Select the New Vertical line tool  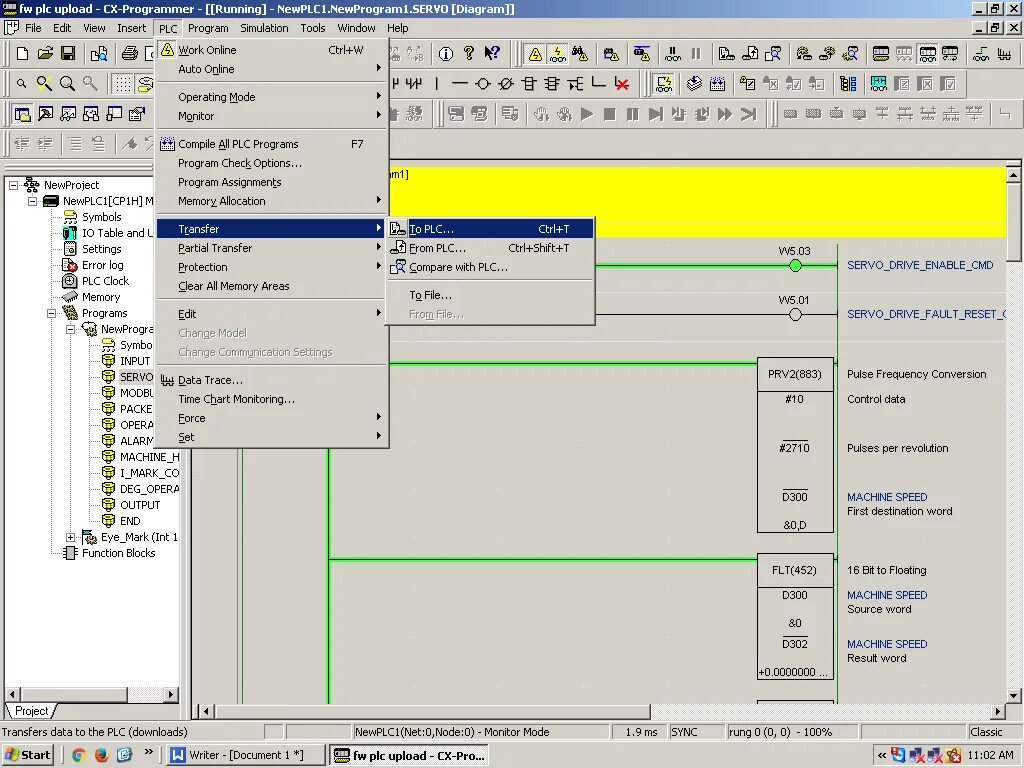pyautogui.click(x=437, y=84)
